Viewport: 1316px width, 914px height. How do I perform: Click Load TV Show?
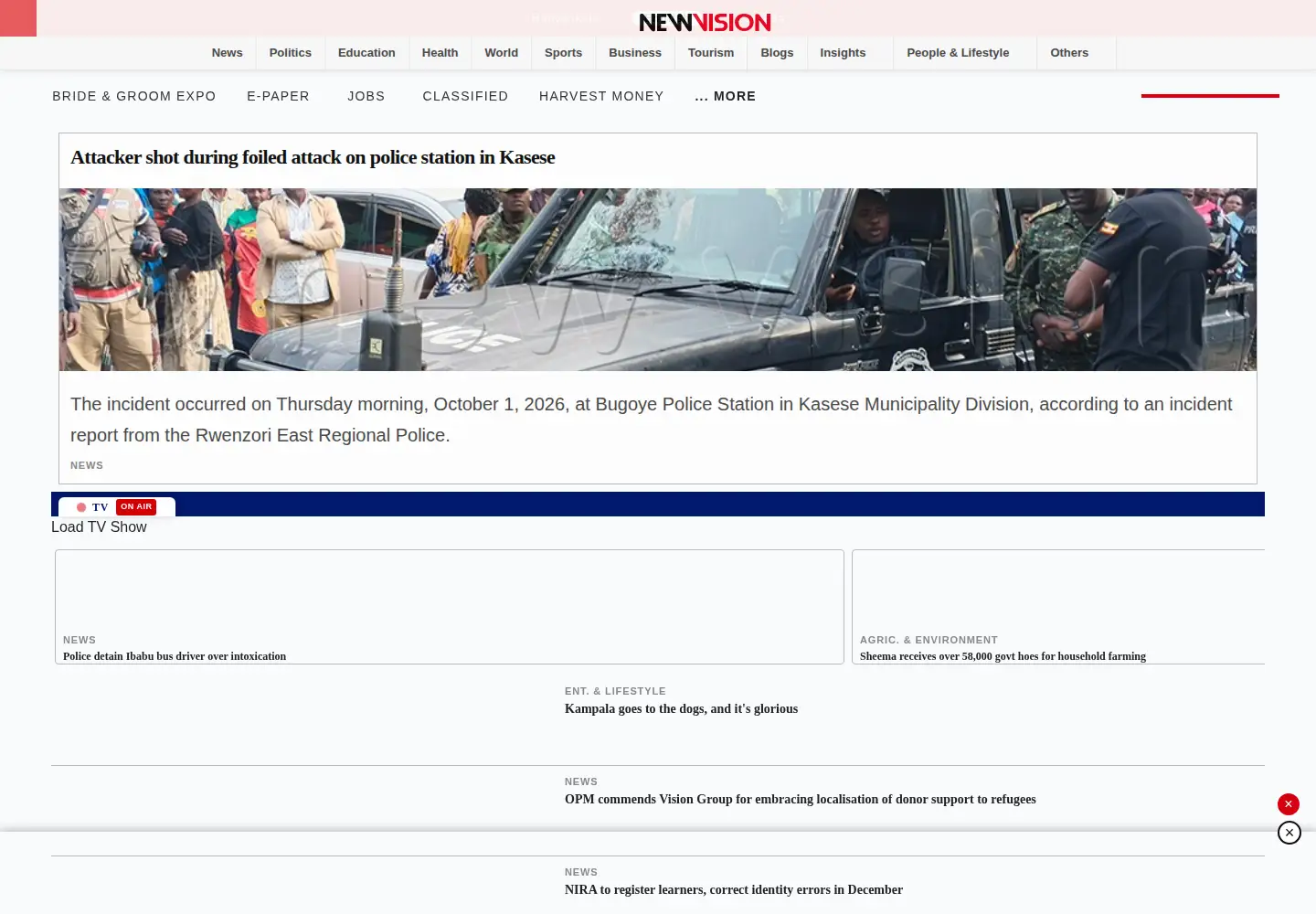99,527
